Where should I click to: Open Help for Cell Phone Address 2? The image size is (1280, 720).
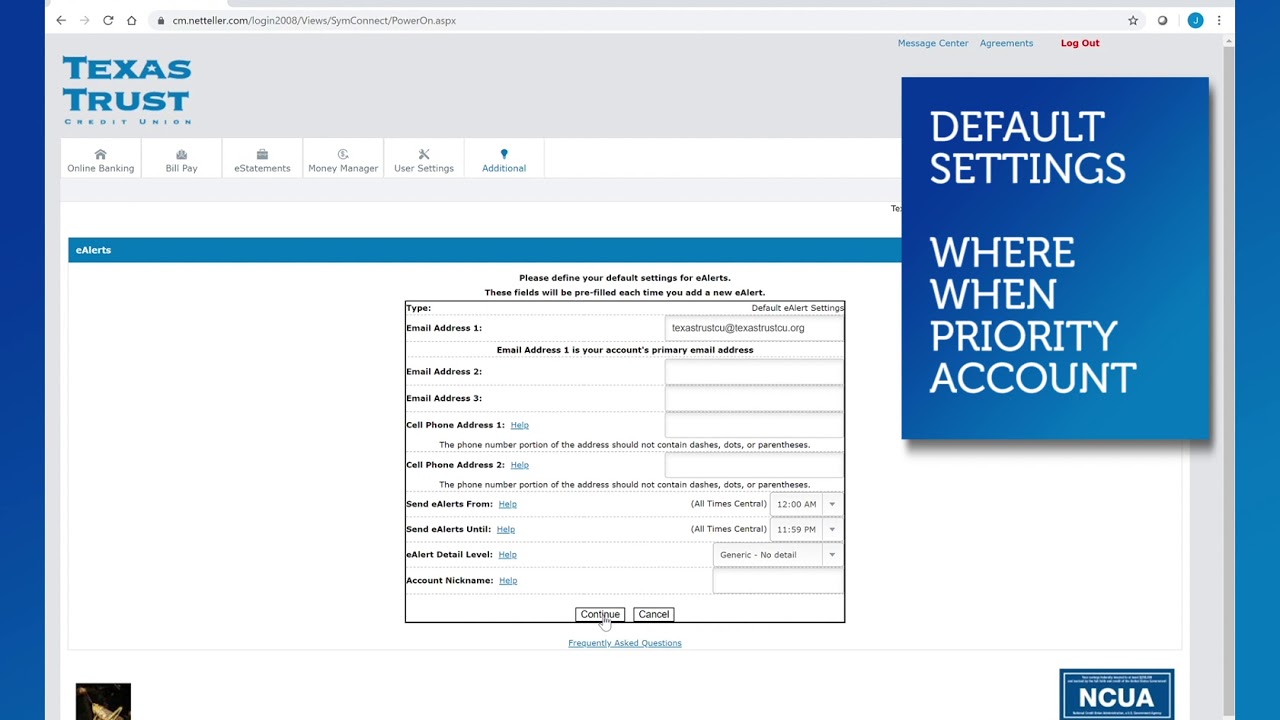coord(519,465)
